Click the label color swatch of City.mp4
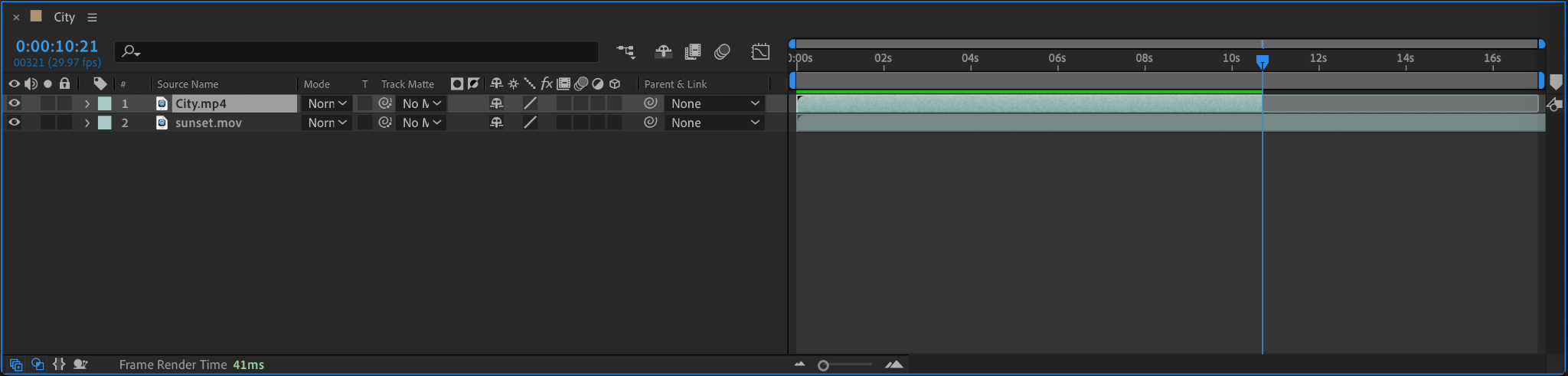1568x376 pixels. click(105, 103)
